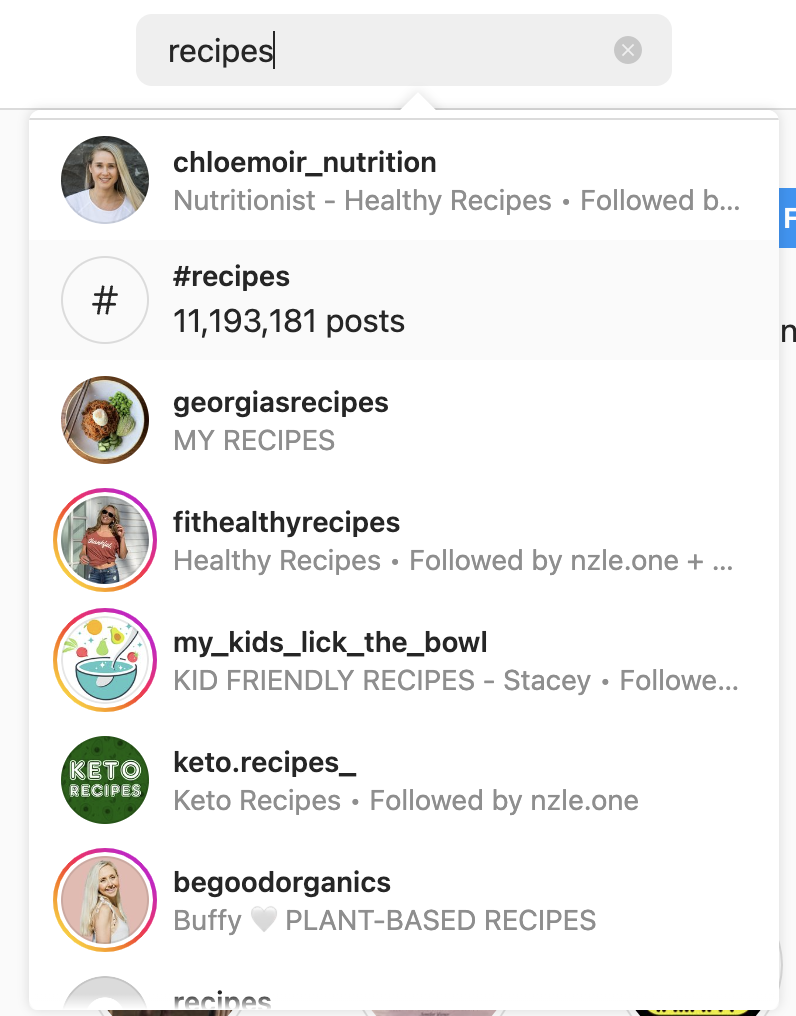Image resolution: width=796 pixels, height=1016 pixels.
Task: Select the #recipes hashtag result
Action: tap(231, 277)
